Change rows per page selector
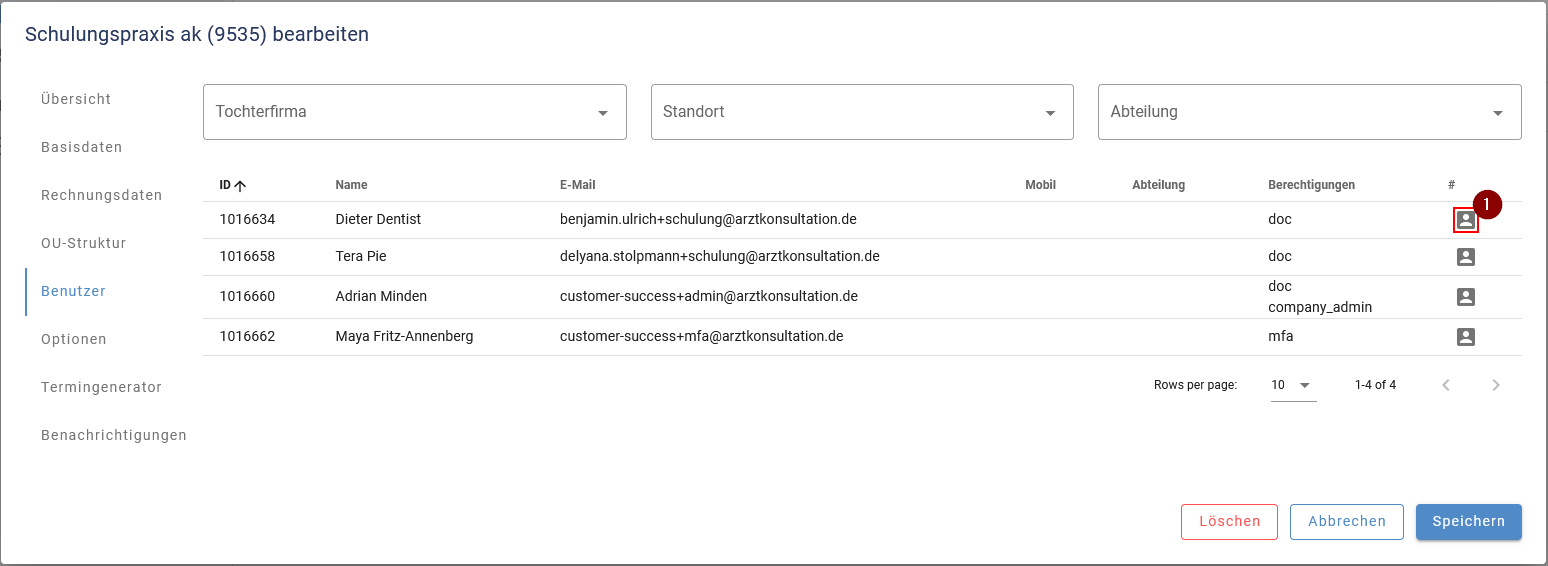The width and height of the screenshot is (1548, 566). point(1293,385)
